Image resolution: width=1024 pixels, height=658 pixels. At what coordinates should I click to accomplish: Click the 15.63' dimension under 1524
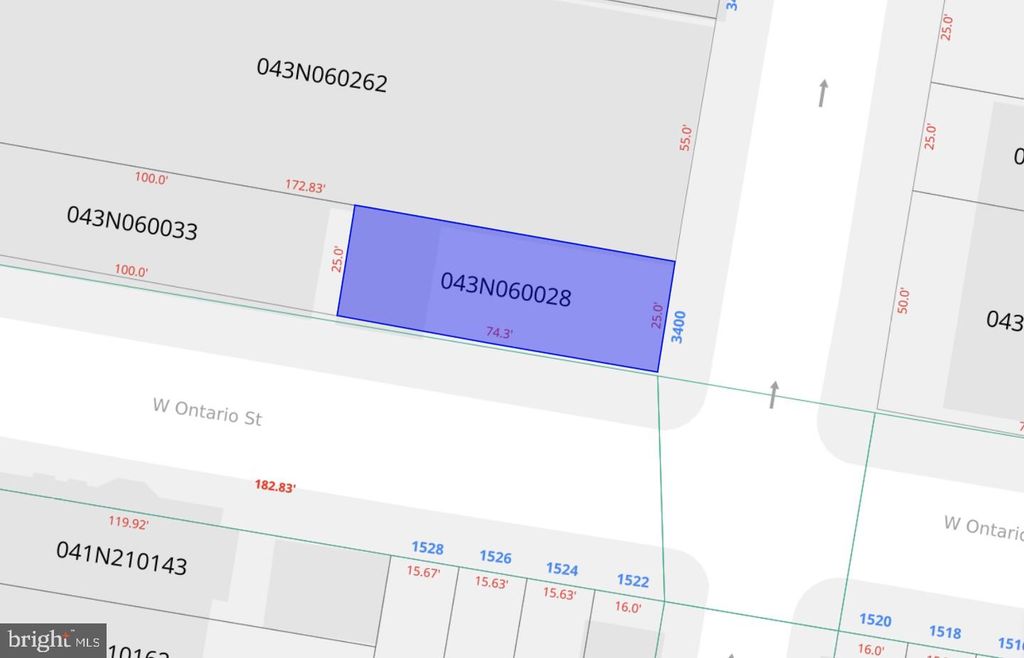560,593
